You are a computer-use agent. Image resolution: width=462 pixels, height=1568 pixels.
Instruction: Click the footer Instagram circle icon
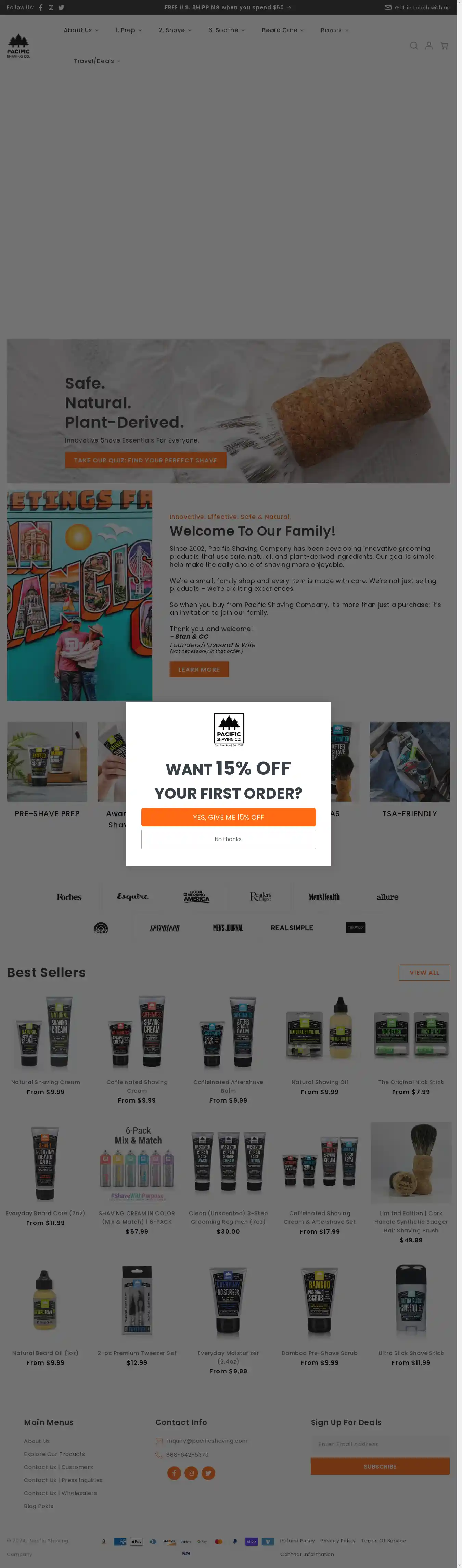pos(192,1473)
